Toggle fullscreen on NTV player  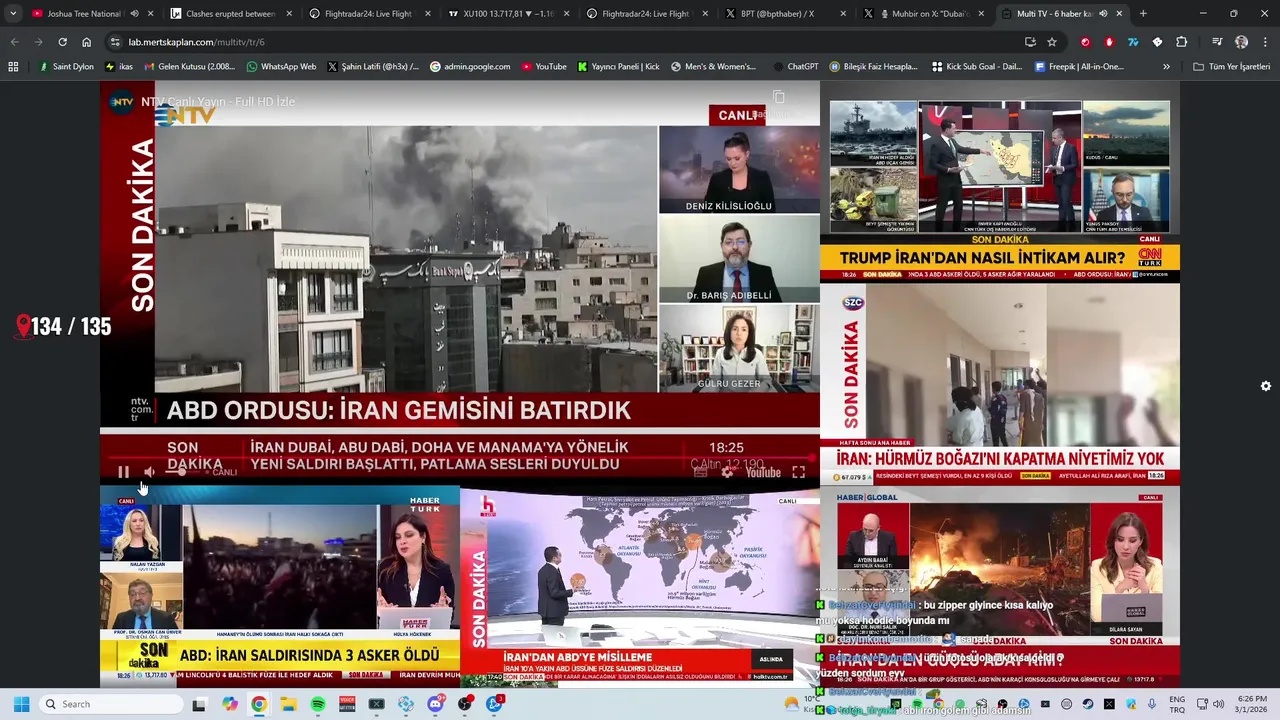[x=798, y=472]
